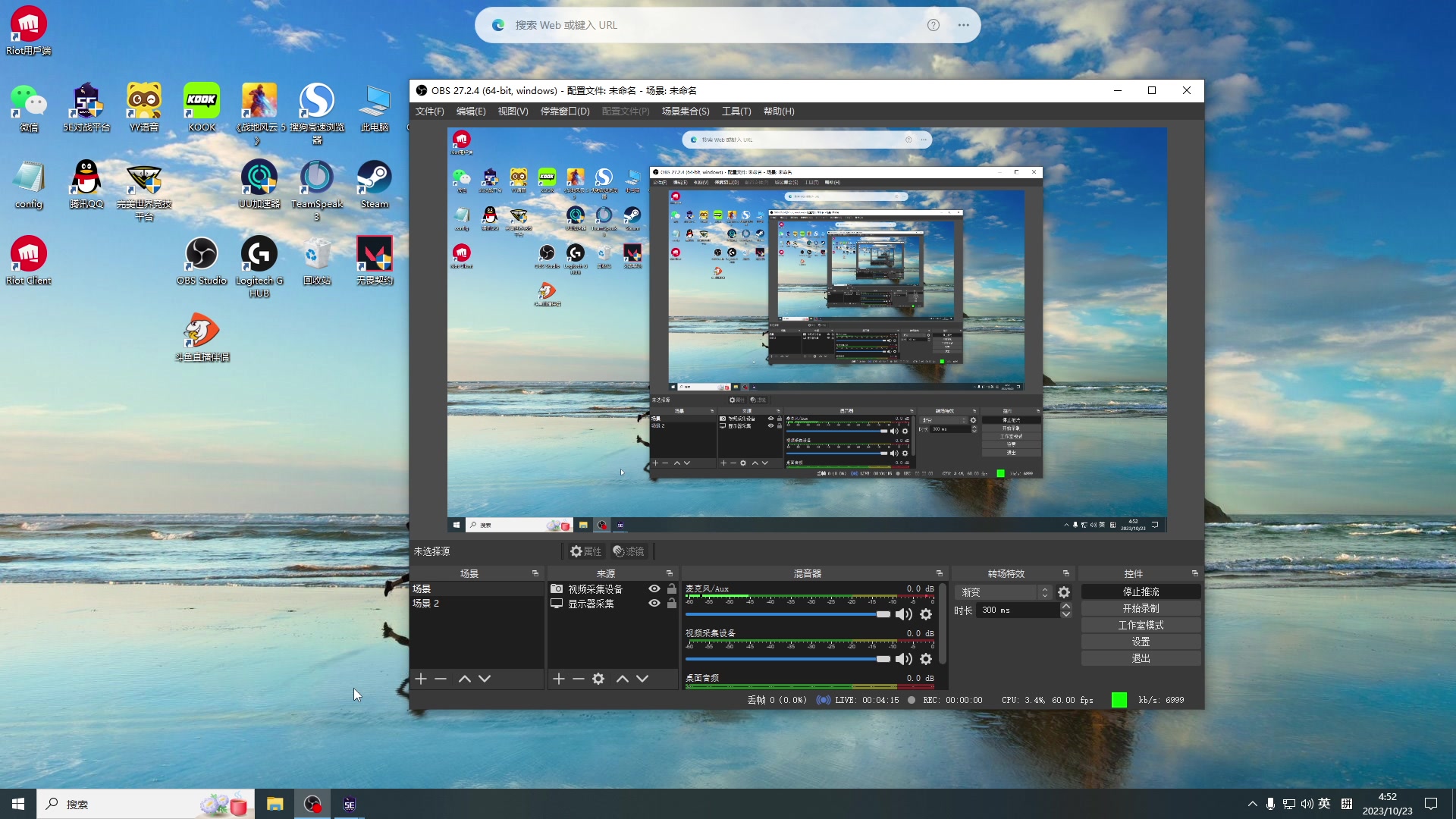Open the 编辑(E) menu

(x=471, y=111)
